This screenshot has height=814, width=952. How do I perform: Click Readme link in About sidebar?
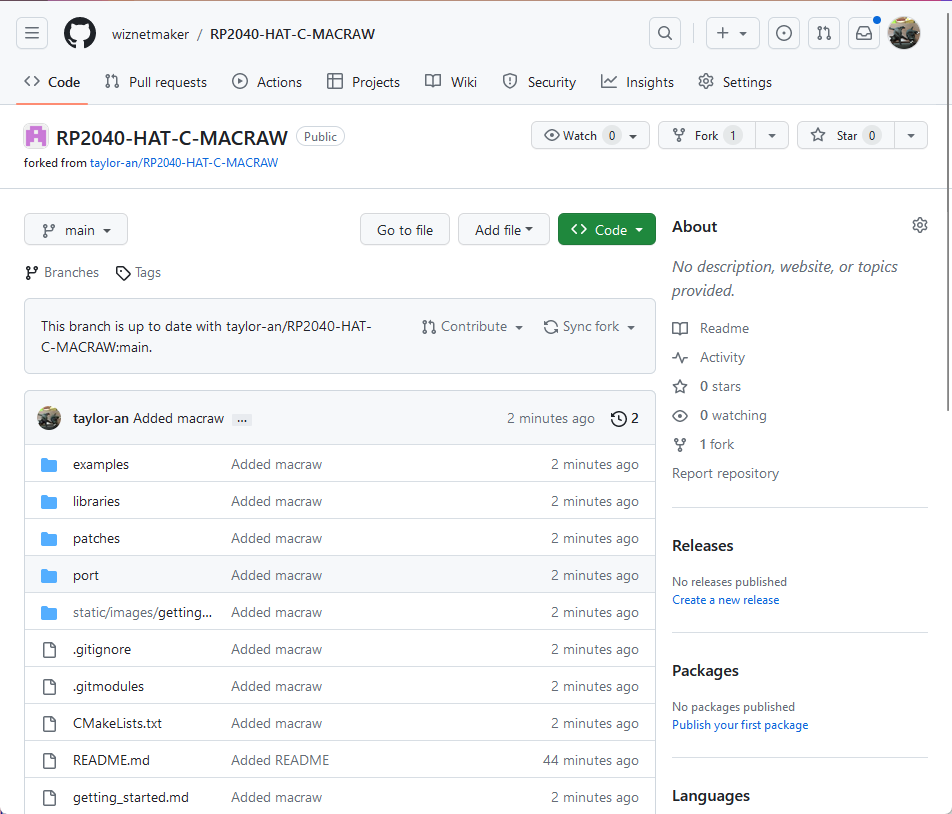[711, 328]
